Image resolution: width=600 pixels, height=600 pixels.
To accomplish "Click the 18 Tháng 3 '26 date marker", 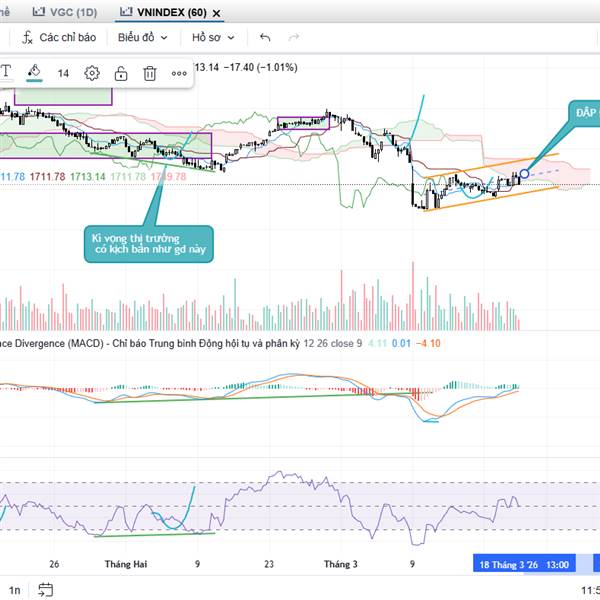I will tap(509, 565).
